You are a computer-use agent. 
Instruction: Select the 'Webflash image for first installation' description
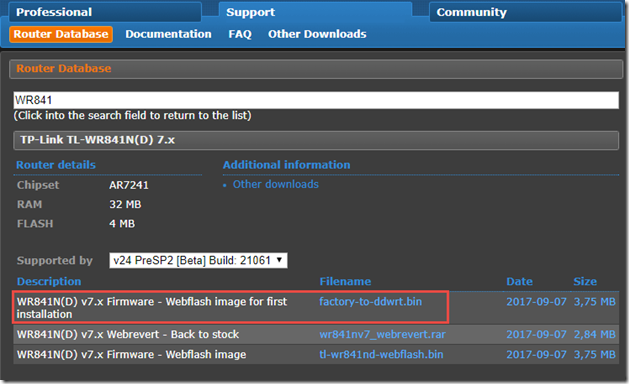click(152, 308)
